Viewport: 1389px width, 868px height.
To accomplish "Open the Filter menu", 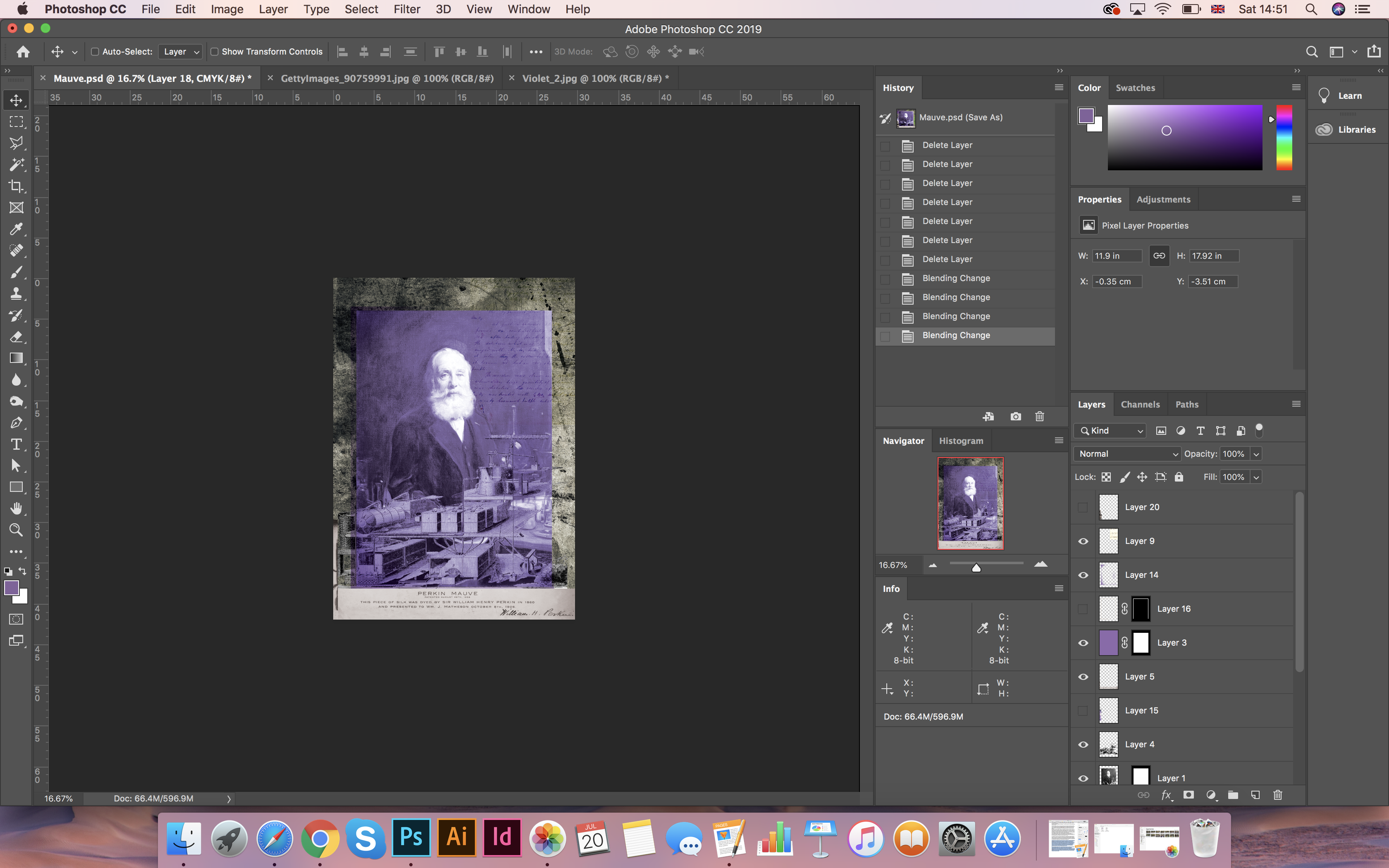I will pos(406,9).
